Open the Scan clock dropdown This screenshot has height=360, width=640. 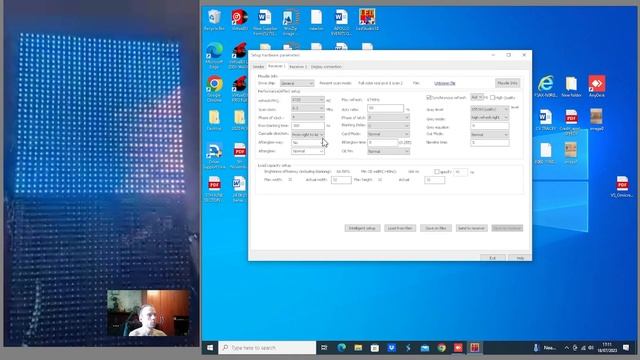tap(308, 109)
